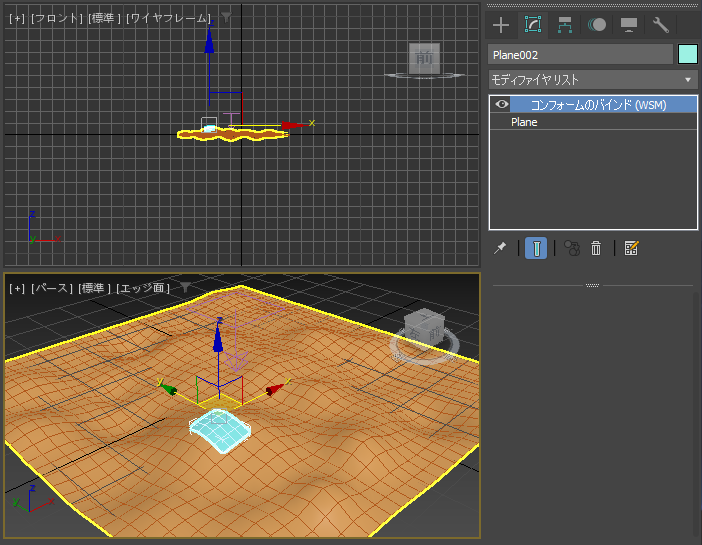Expand the モディファイヤ リスト dropdown
702x545 pixels.
point(593,80)
